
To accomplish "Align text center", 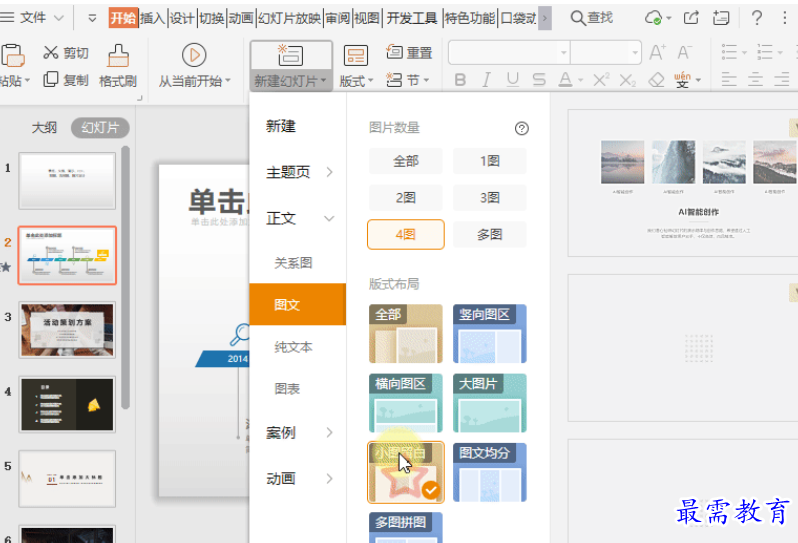I will pos(755,79).
